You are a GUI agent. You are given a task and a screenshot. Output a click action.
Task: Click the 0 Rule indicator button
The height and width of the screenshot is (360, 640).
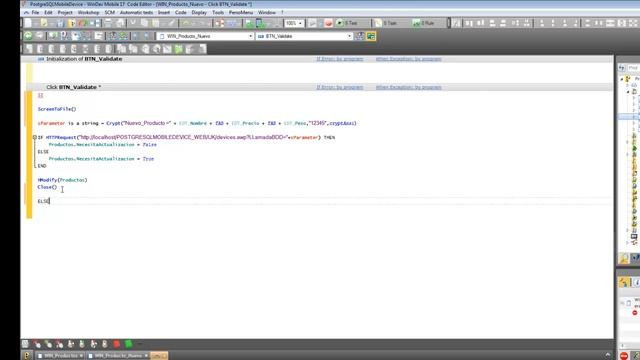tap(423, 23)
